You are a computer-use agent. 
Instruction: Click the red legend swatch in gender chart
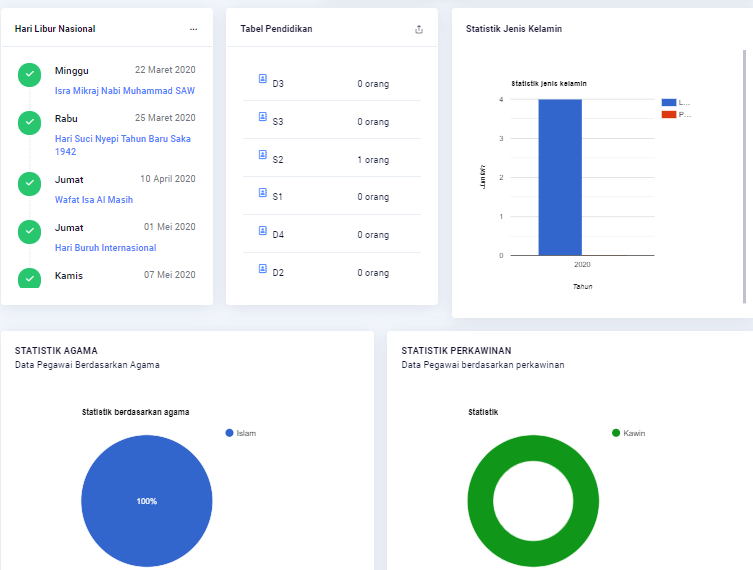pos(669,115)
